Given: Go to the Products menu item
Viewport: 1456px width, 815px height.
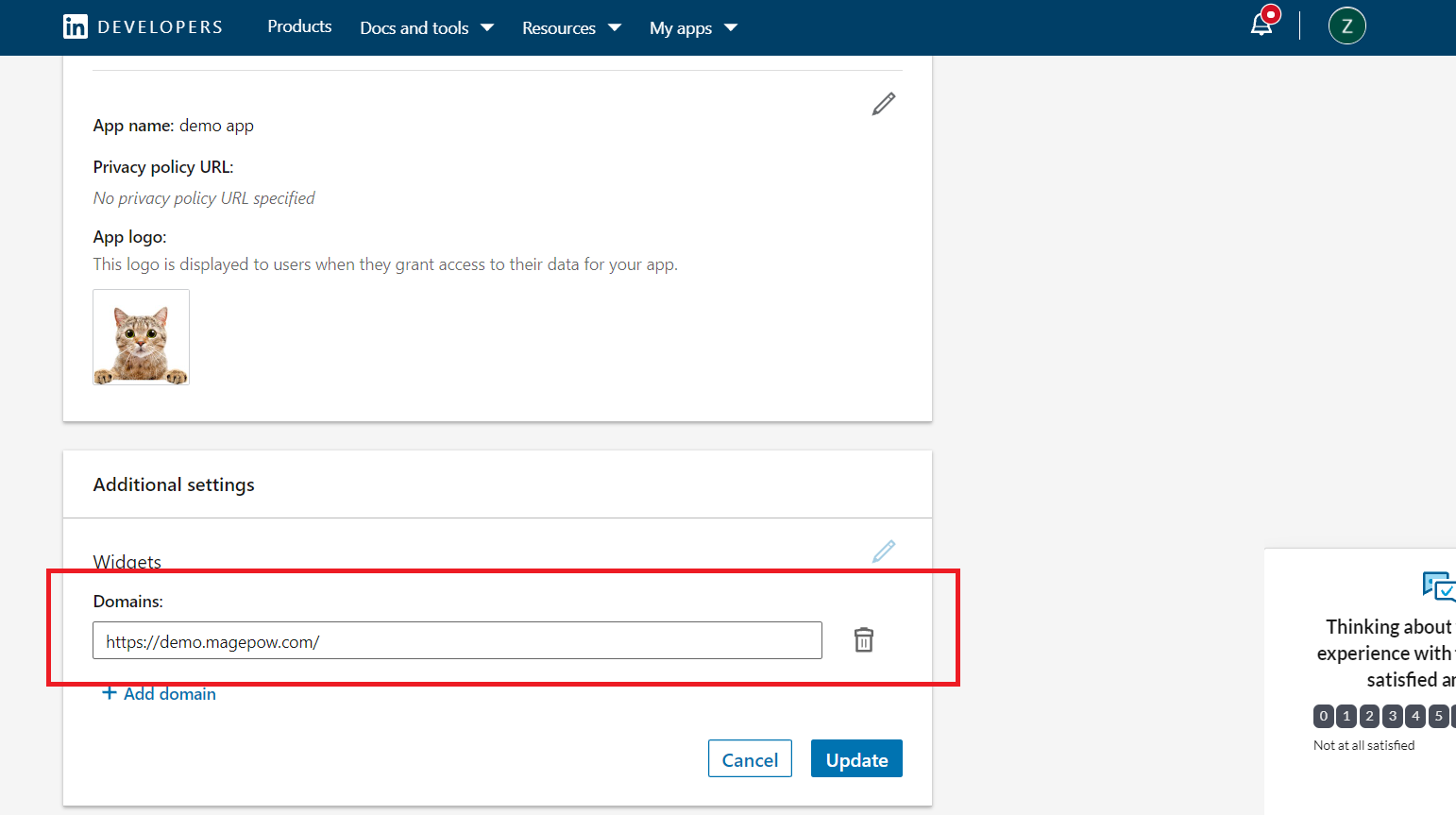Looking at the screenshot, I should click(x=299, y=26).
